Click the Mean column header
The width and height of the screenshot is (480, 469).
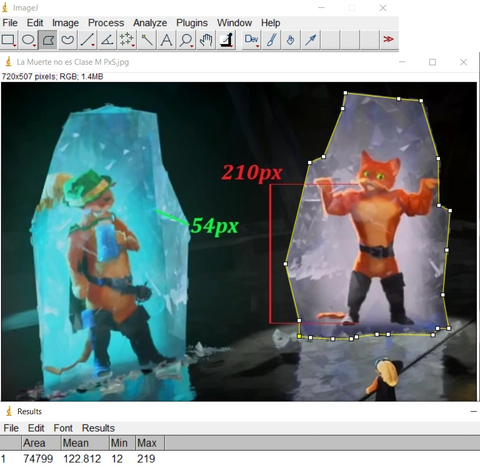pyautogui.click(x=85, y=443)
